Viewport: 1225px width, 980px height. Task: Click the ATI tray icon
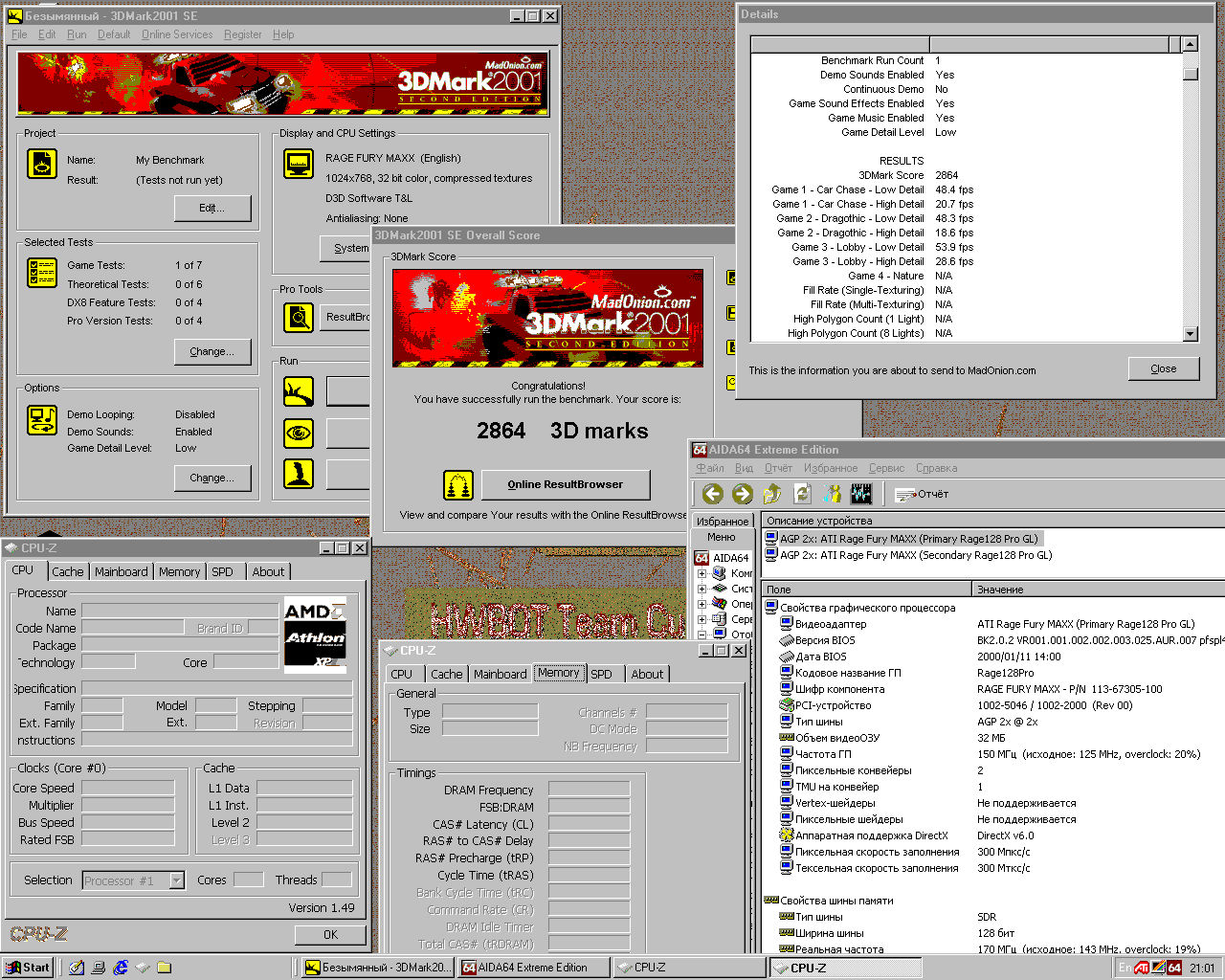(x=1142, y=968)
